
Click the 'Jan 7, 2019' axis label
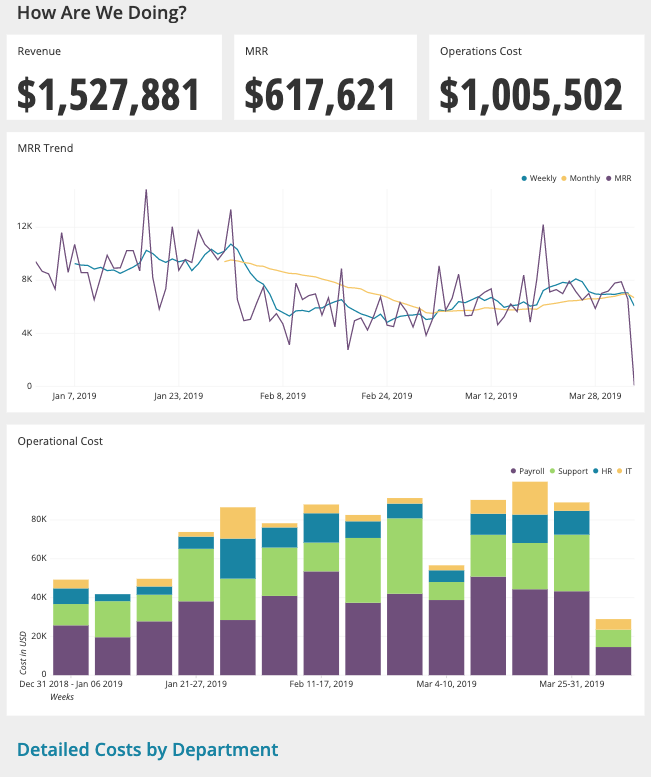[x=74, y=396]
